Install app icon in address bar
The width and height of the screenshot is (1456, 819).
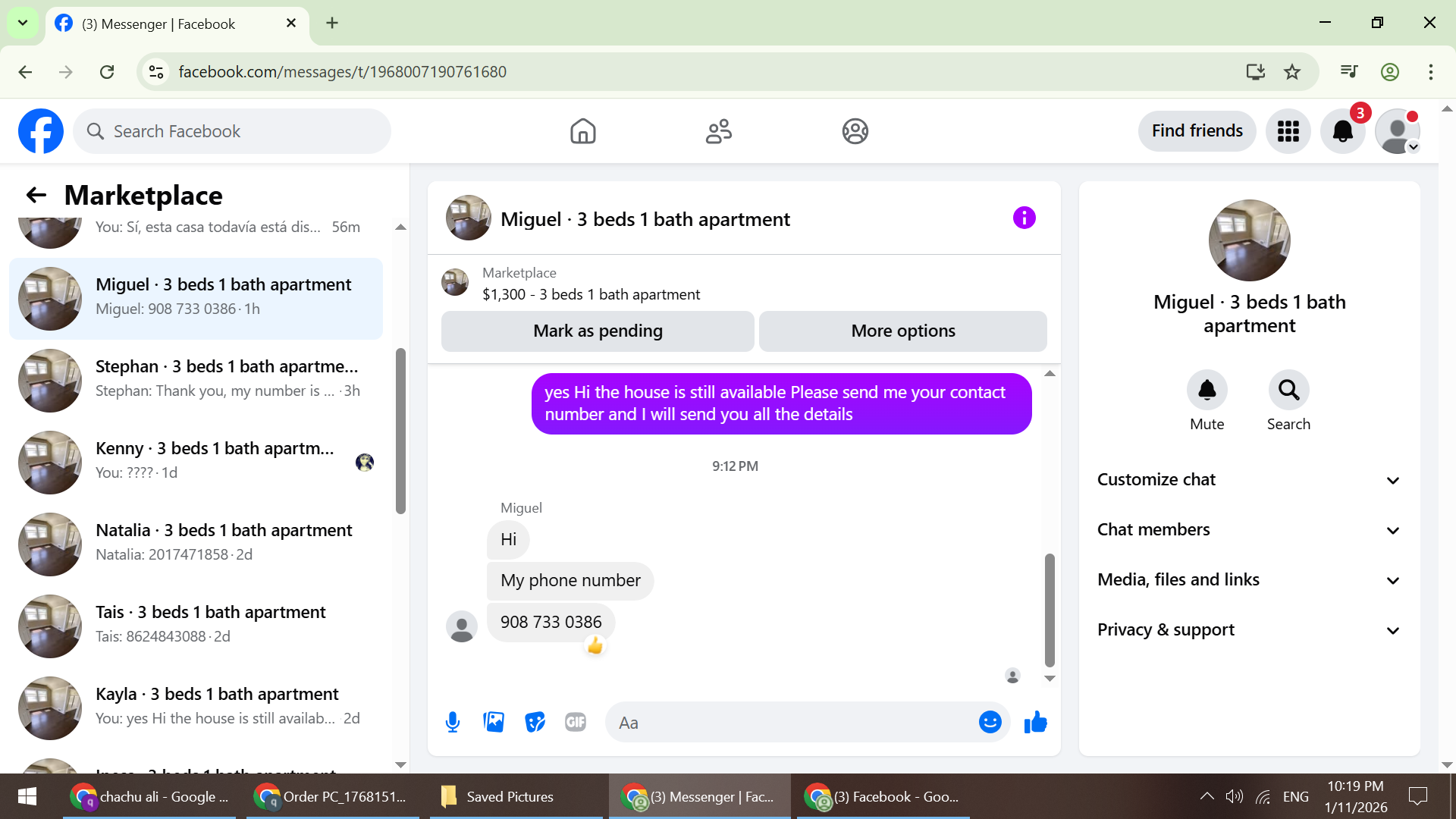[1256, 72]
